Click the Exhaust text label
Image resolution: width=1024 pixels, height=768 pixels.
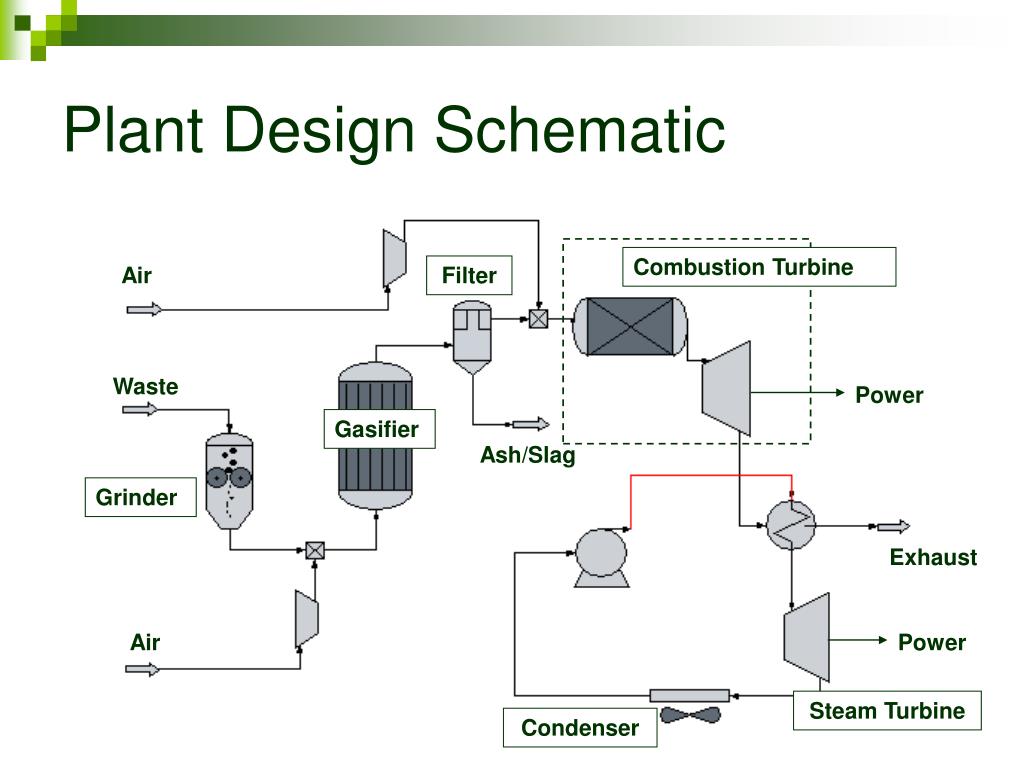[x=933, y=557]
